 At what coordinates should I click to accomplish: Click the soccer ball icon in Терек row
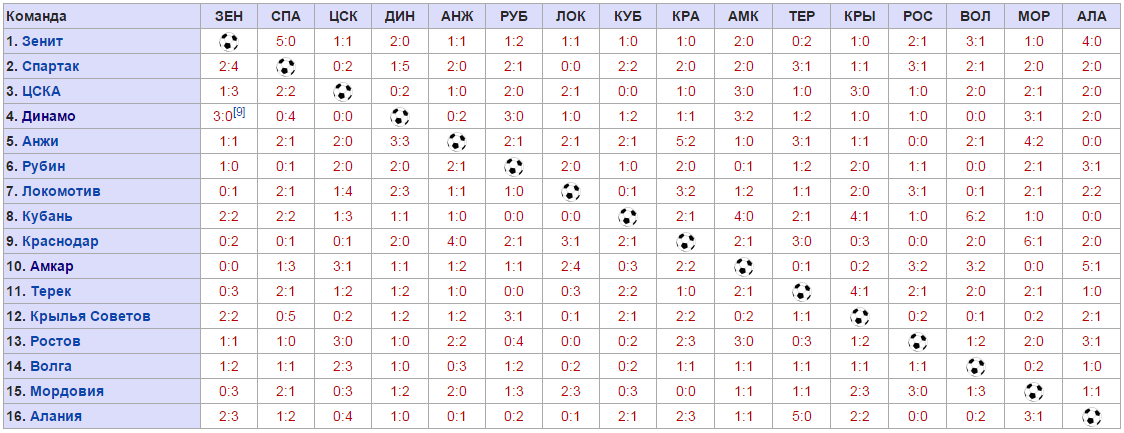801,292
